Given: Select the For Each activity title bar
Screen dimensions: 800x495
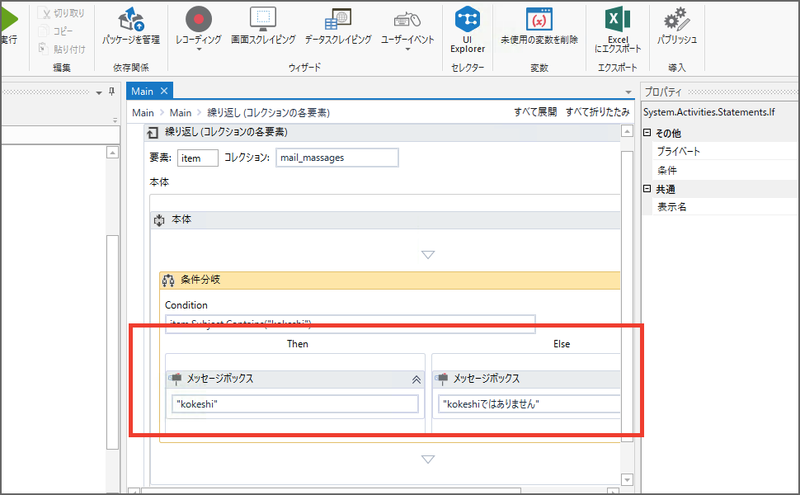Looking at the screenshot, I should 382,133.
